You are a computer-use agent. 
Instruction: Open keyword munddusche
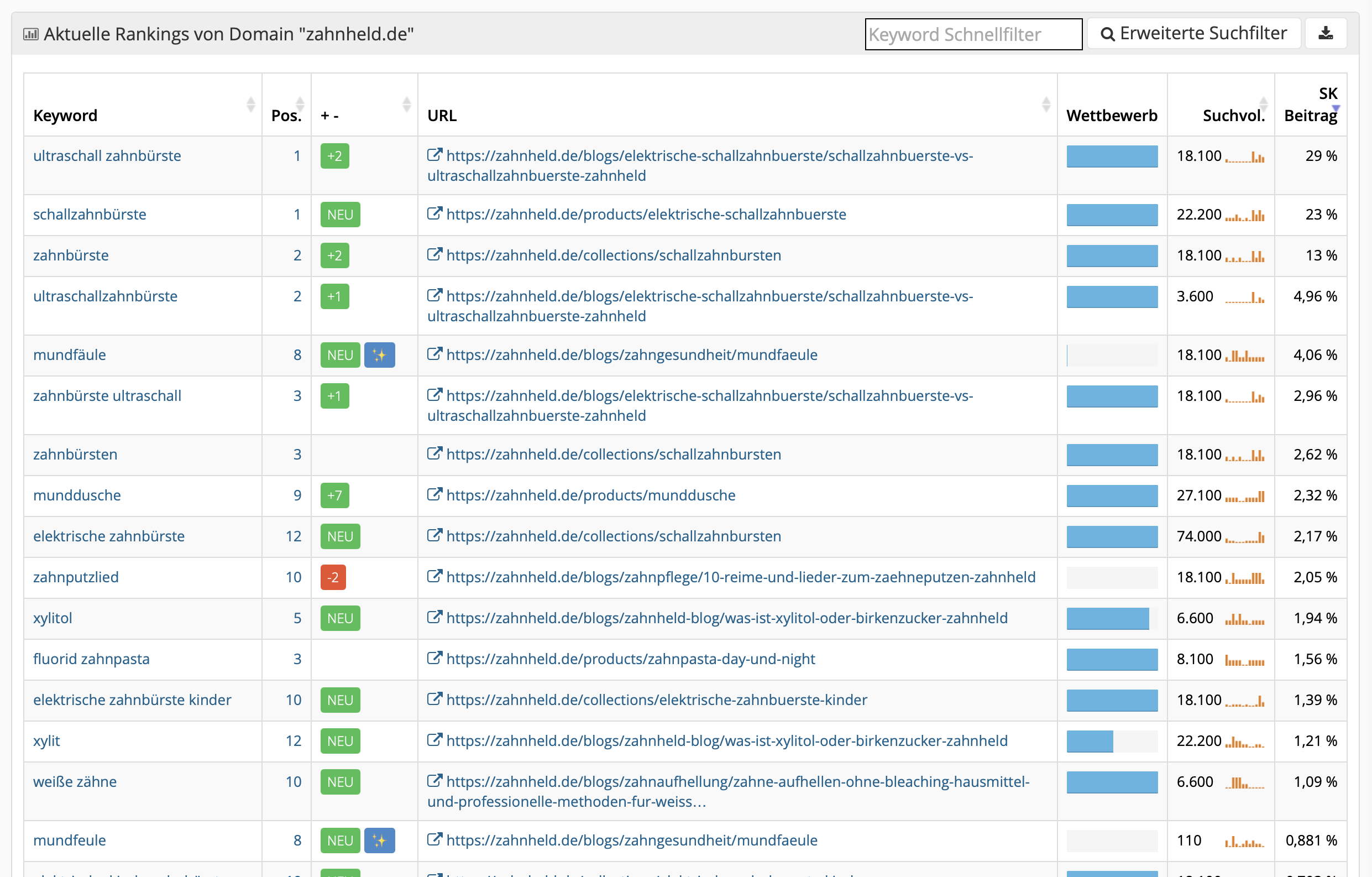(x=77, y=495)
